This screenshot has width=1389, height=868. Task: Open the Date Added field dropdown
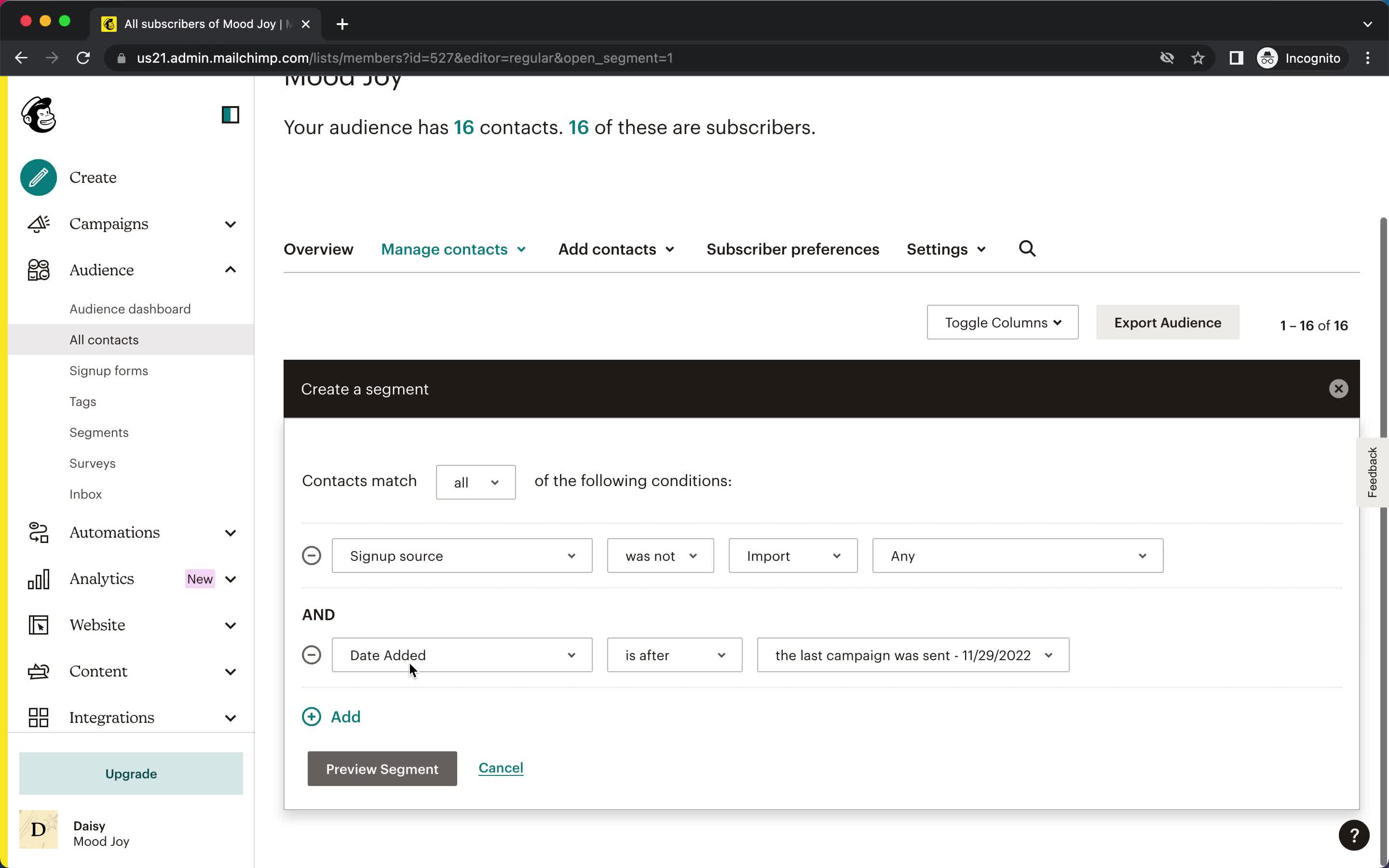pyautogui.click(x=462, y=655)
